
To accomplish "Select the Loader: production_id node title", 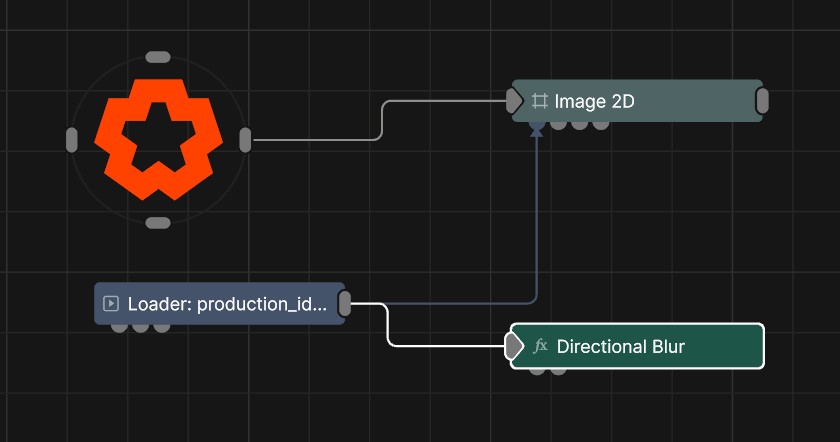I will point(227,304).
